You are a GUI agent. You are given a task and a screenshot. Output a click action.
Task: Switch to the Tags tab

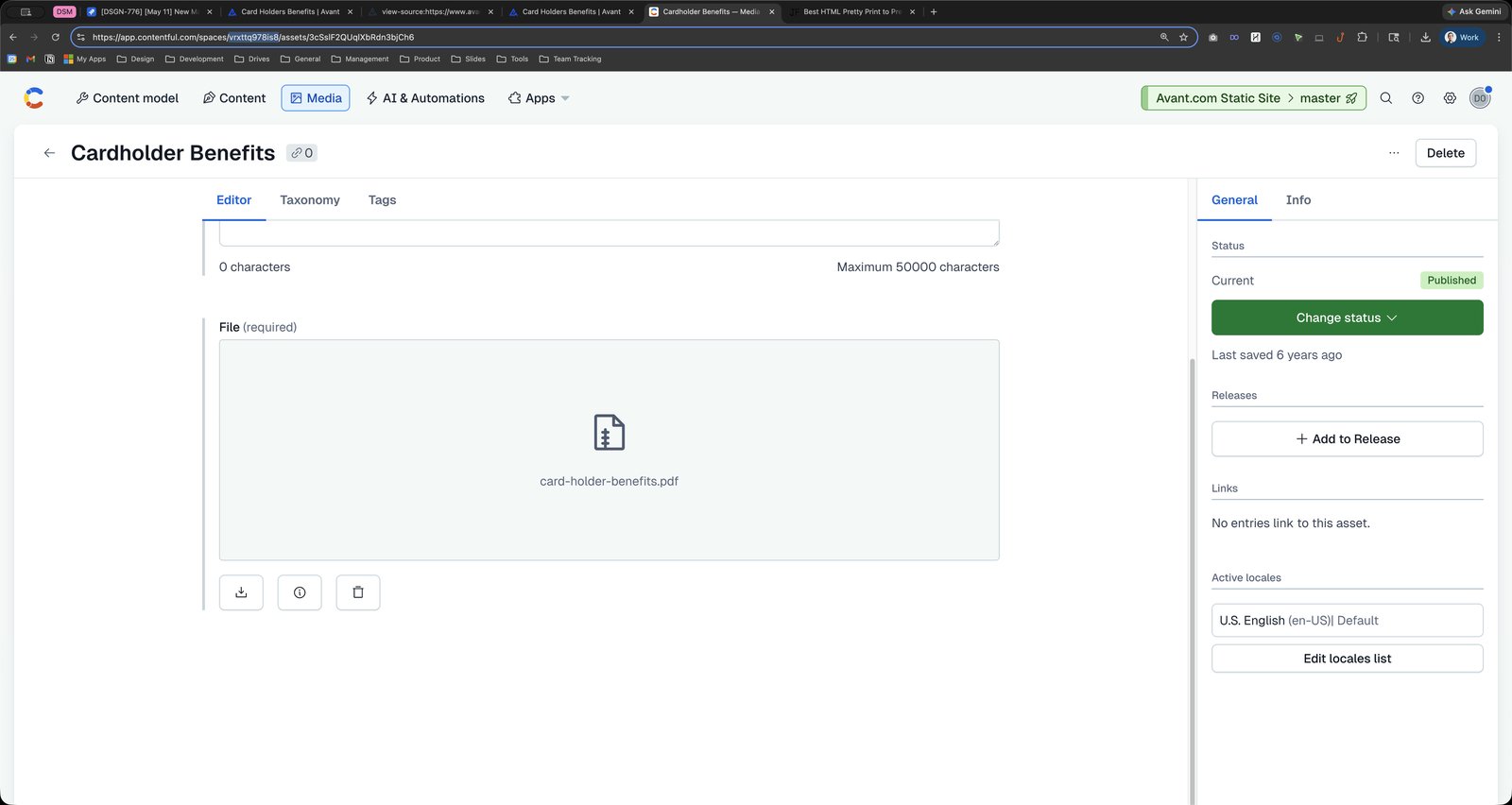(x=382, y=200)
